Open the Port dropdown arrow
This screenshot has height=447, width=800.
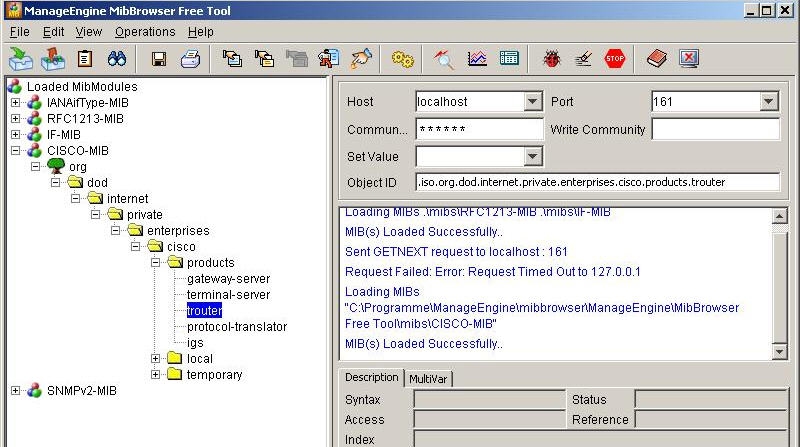(x=768, y=102)
